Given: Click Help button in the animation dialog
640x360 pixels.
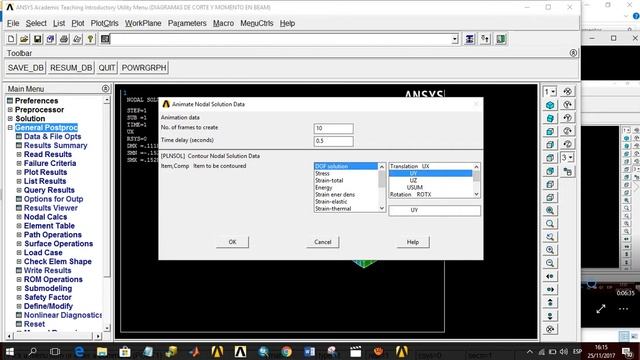Looking at the screenshot, I should 413,242.
